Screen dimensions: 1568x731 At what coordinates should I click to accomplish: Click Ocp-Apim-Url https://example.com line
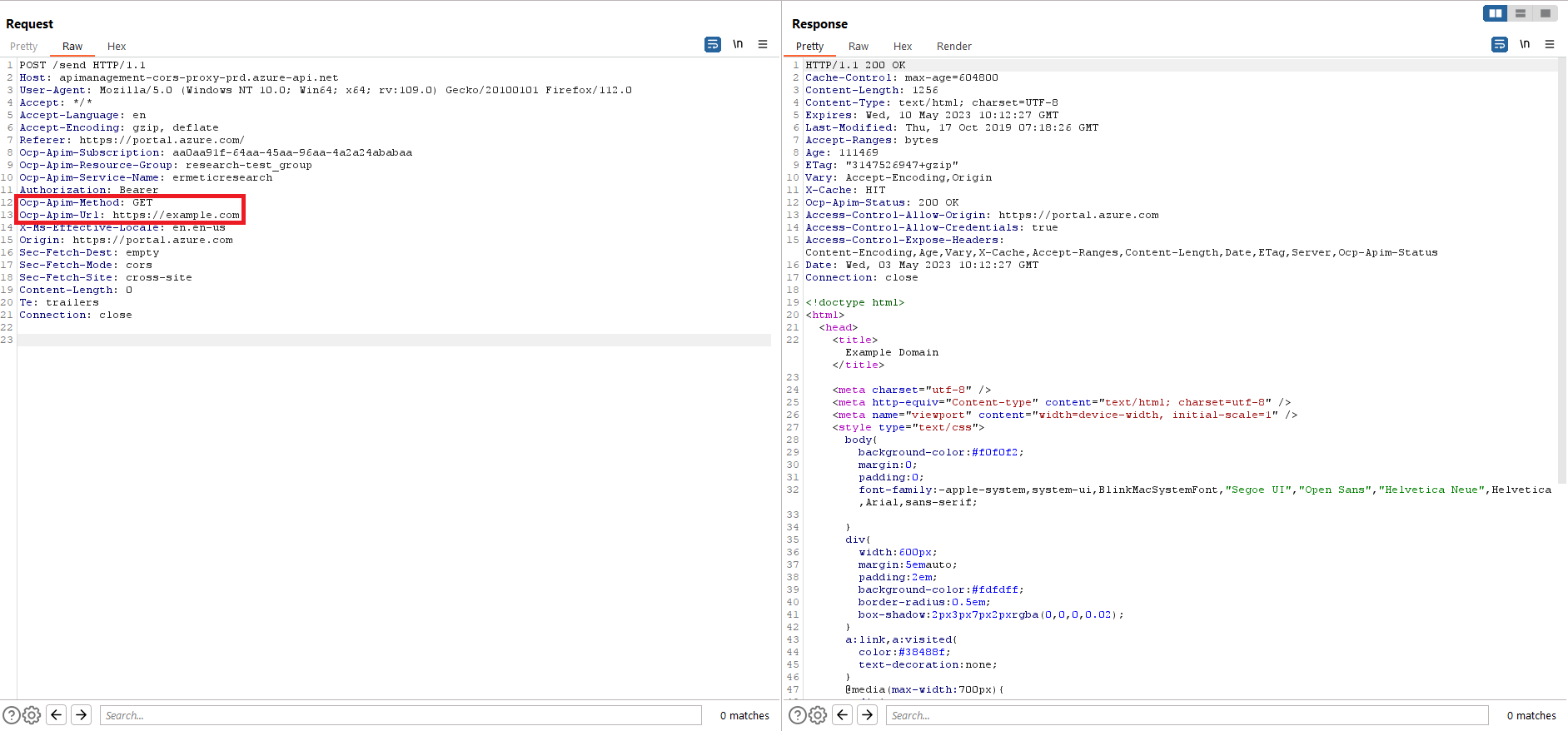point(129,215)
